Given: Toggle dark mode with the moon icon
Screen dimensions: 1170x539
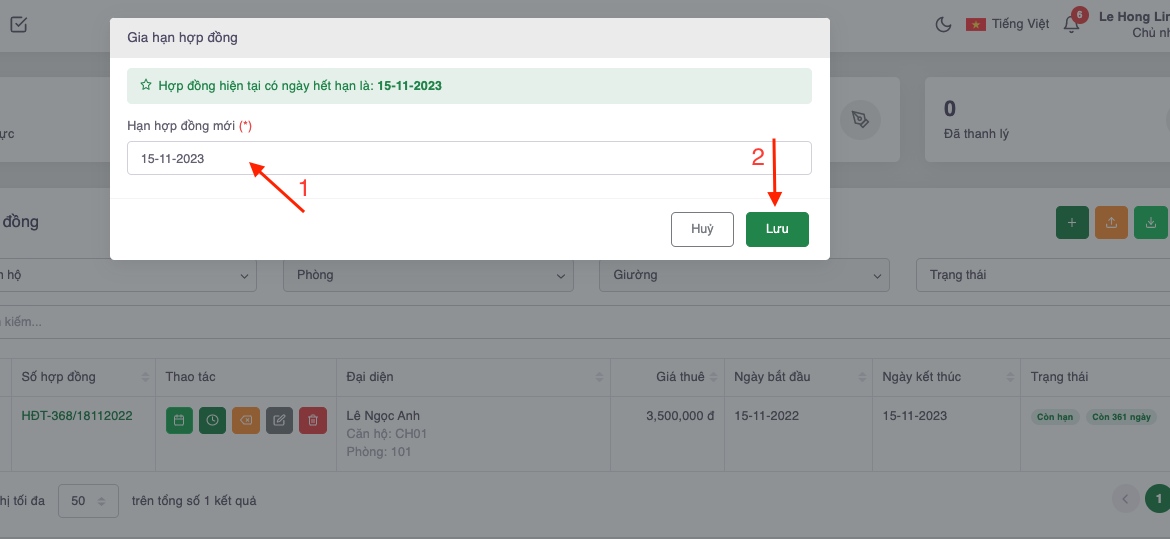Looking at the screenshot, I should pos(943,25).
